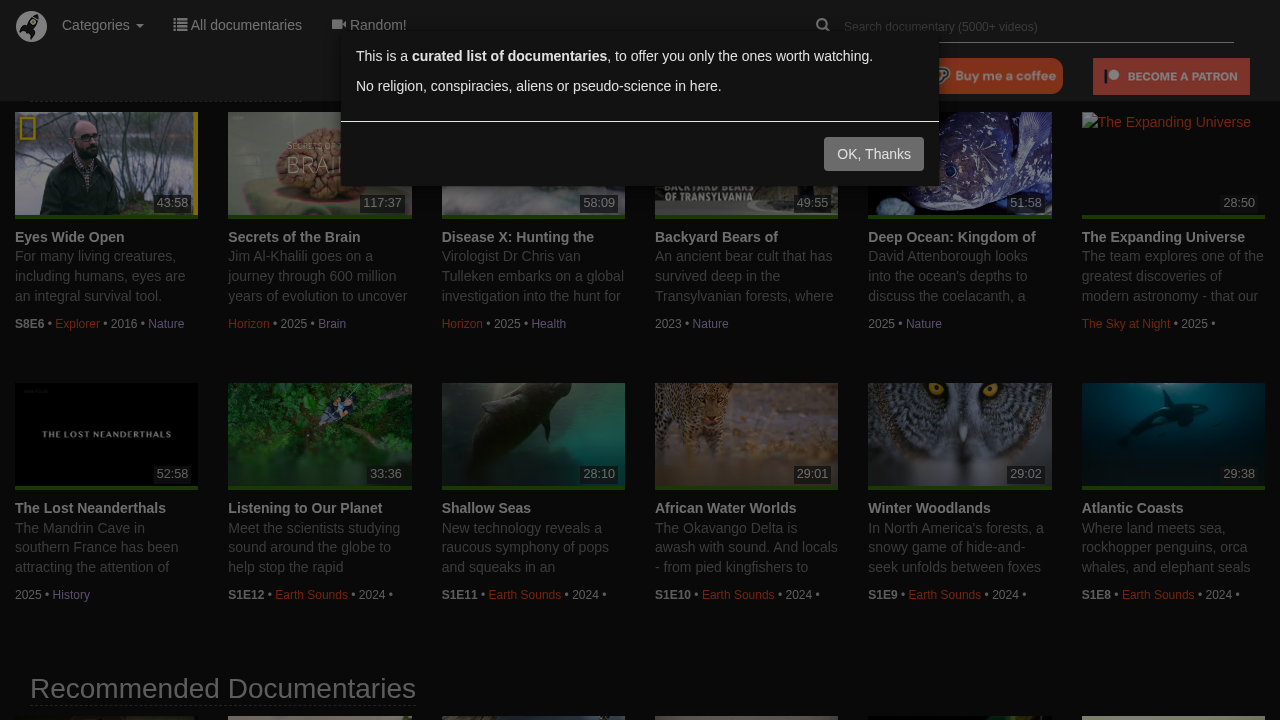Image resolution: width=1280 pixels, height=720 pixels.
Task: Open the African Water Worlds title link
Action: tap(725, 508)
